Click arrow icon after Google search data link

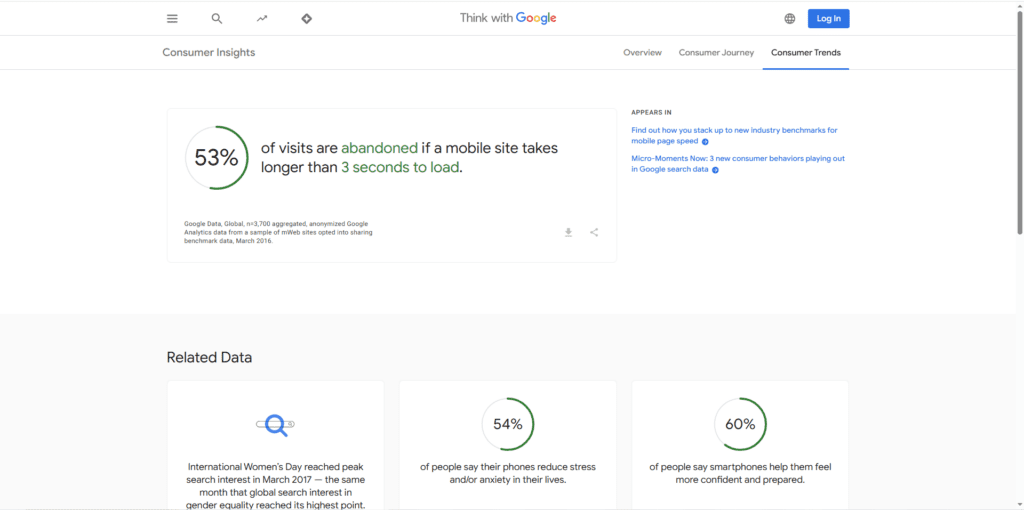(715, 170)
